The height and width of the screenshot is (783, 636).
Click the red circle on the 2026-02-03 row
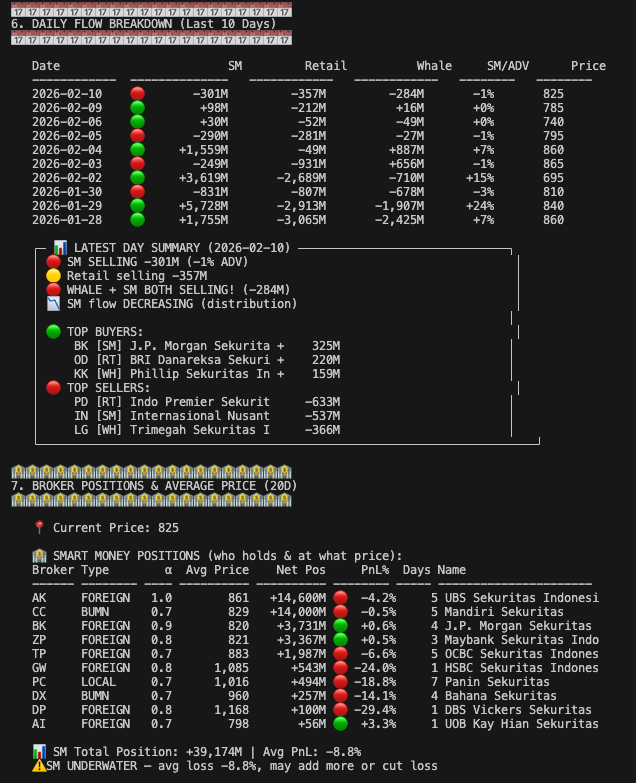[137, 164]
